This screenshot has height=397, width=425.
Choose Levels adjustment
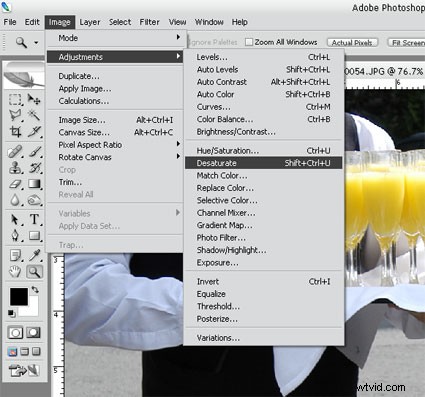point(264,57)
